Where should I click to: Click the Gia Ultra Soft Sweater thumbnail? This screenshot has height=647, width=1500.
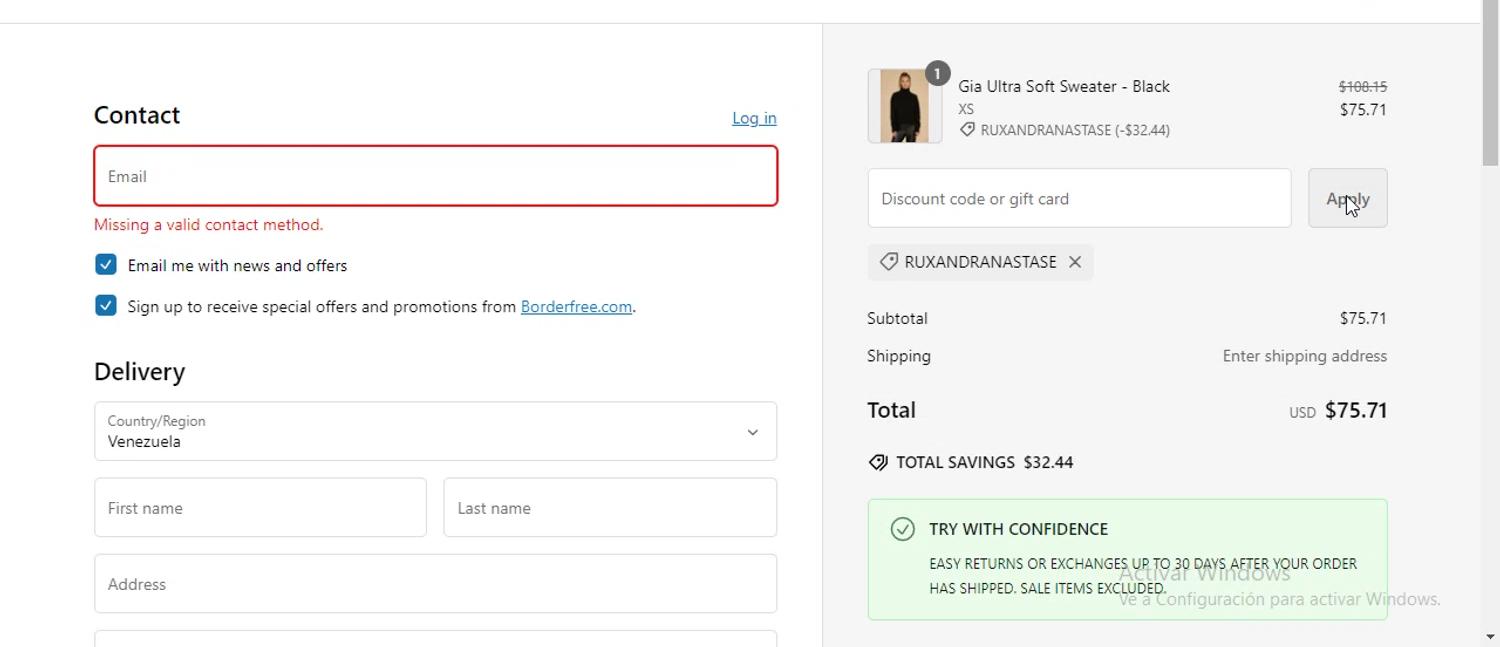tap(904, 106)
